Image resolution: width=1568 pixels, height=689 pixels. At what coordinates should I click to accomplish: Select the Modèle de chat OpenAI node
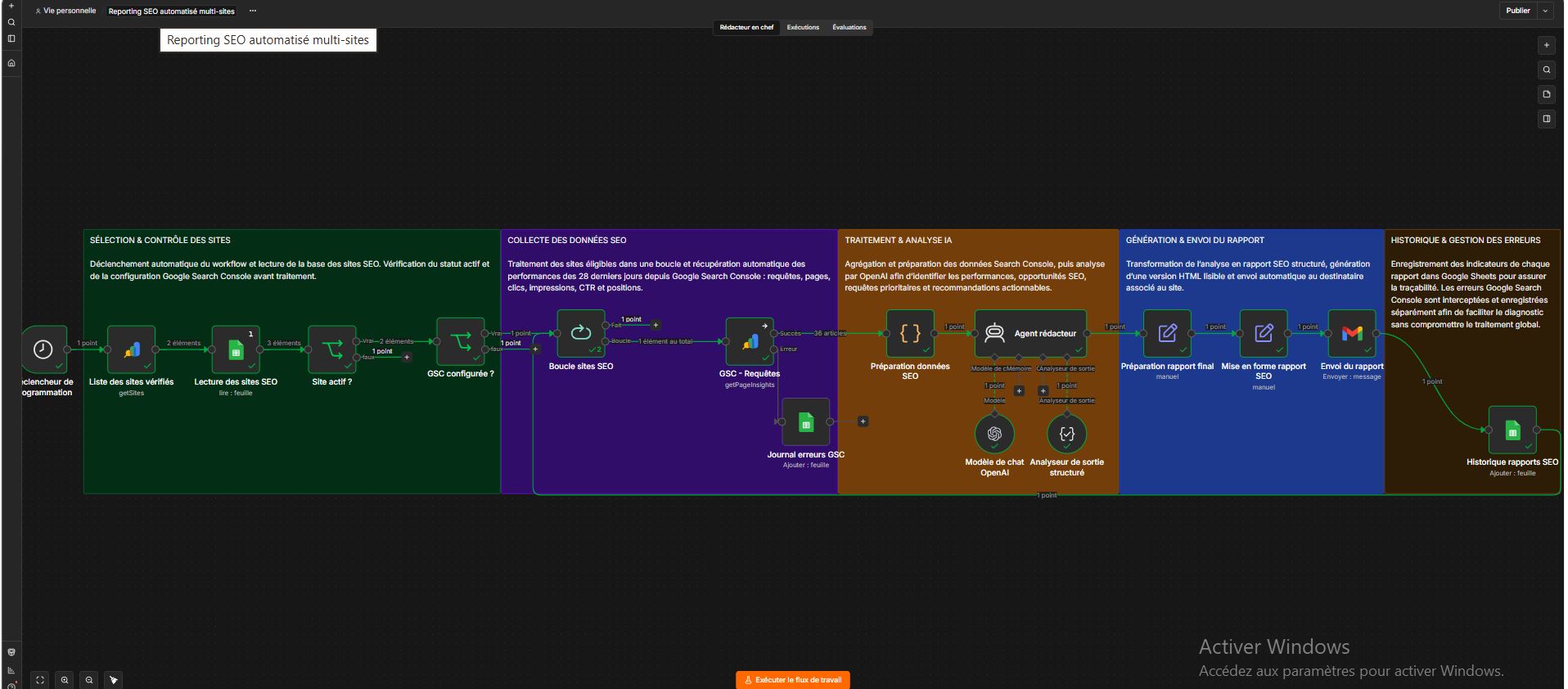[994, 434]
